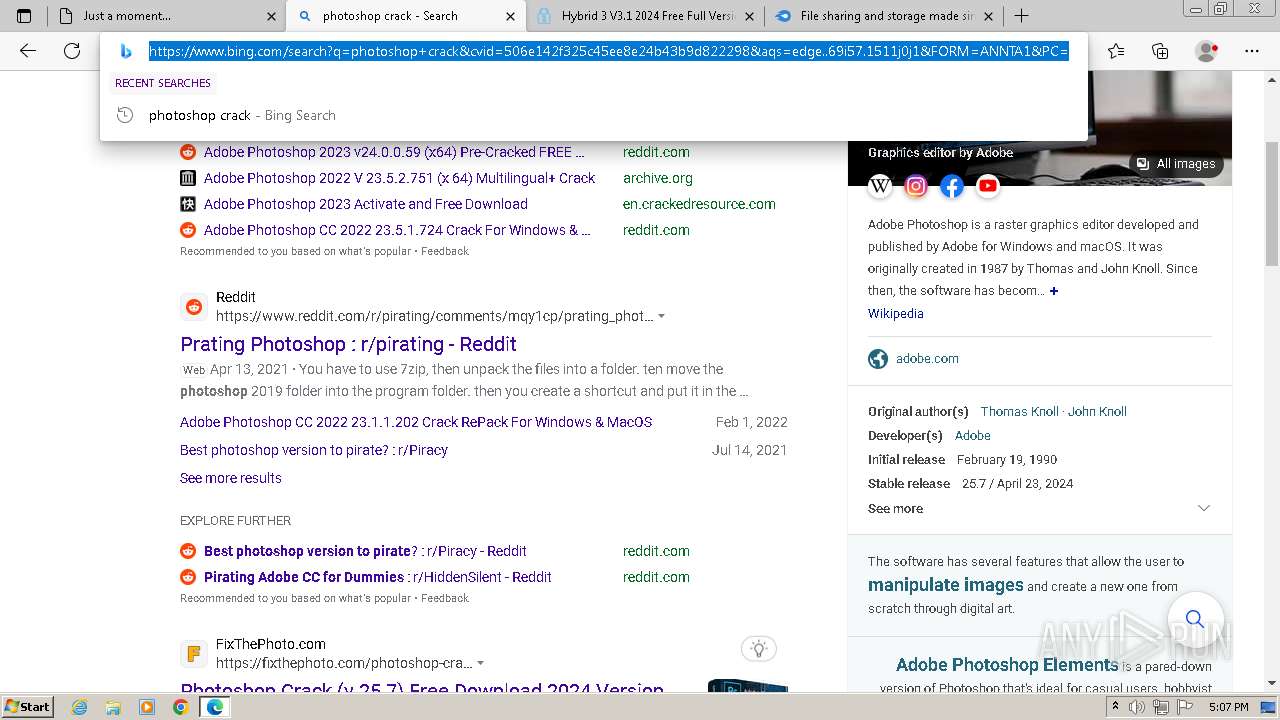
Task: Click 'See more results' under Reddit
Action: pos(231,478)
